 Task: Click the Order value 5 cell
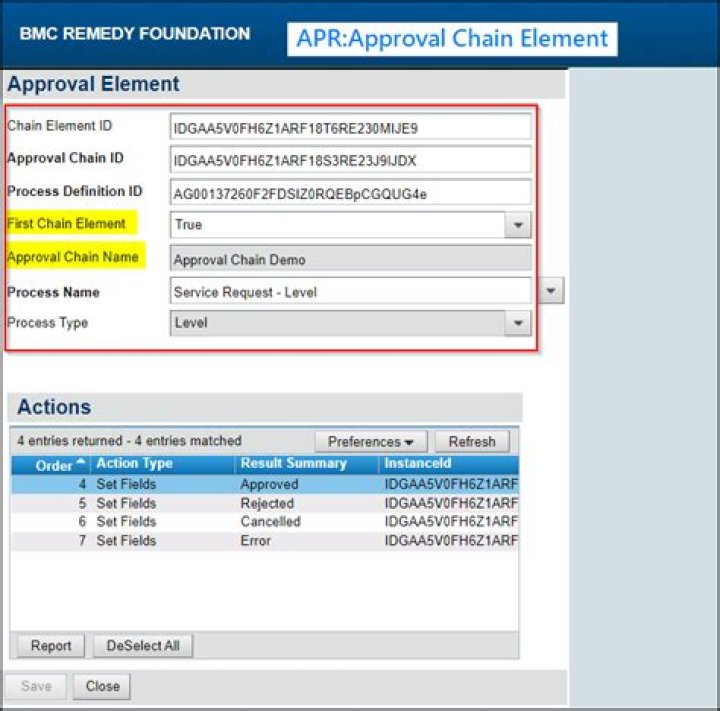[x=82, y=503]
